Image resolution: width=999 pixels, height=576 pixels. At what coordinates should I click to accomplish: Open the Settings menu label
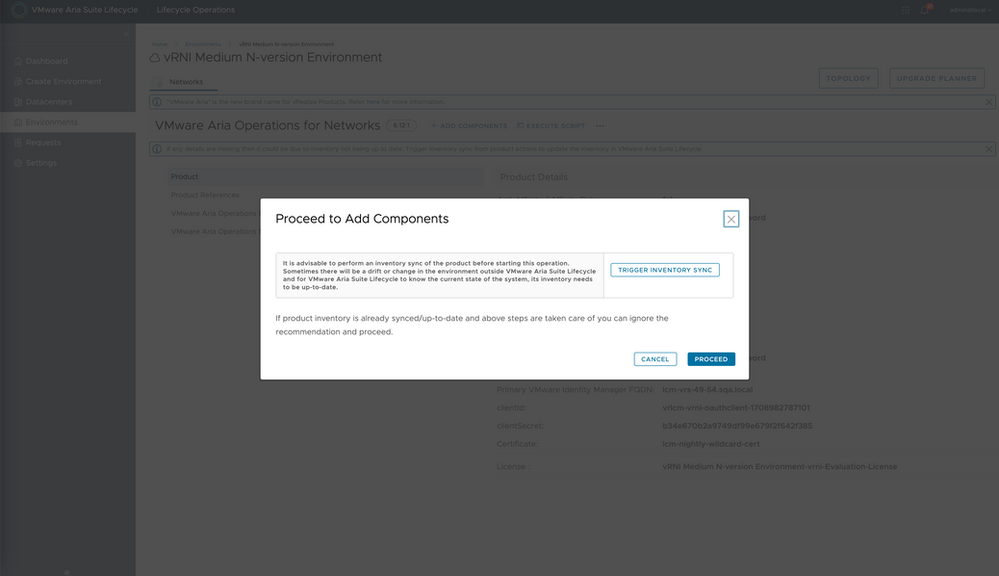[41, 163]
